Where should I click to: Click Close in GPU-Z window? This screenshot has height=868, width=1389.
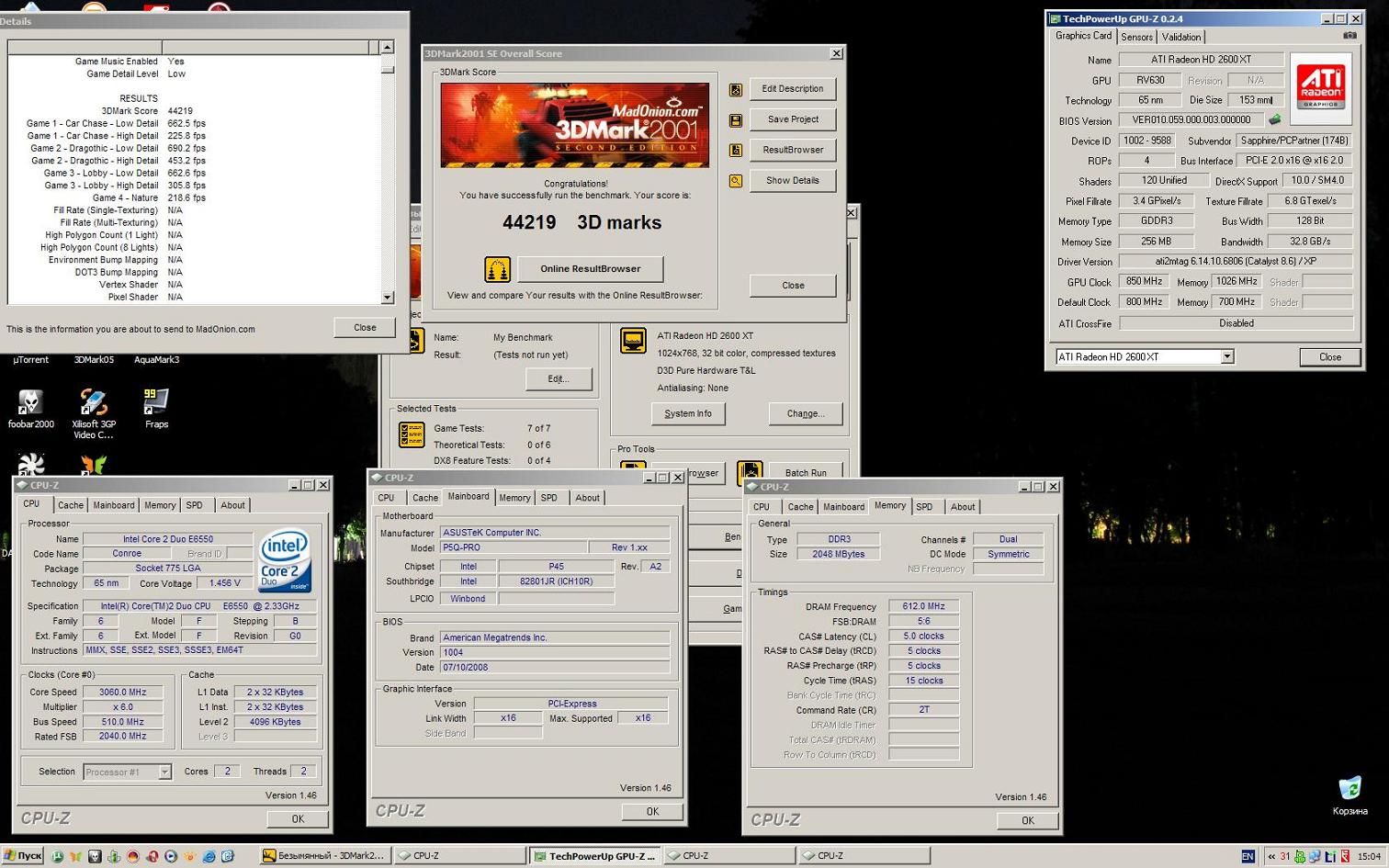click(1330, 356)
